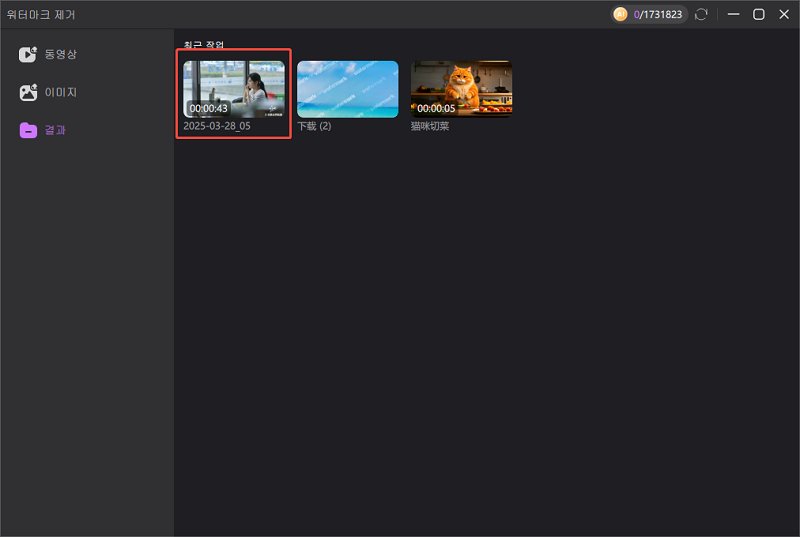
Task: Click the 00:00:05 duration badge
Action: (x=436, y=108)
